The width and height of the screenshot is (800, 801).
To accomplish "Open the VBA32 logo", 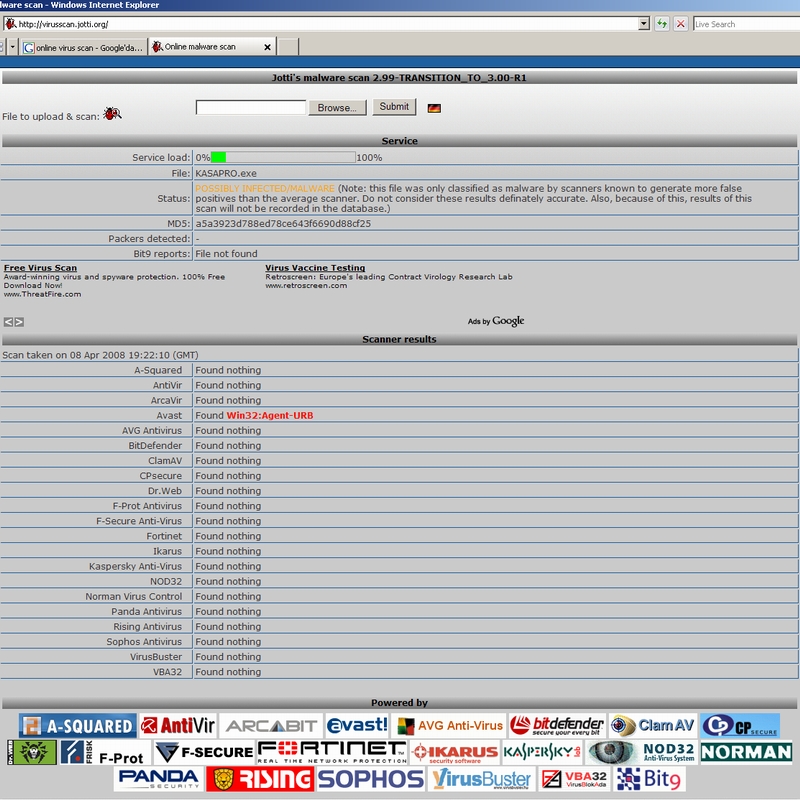I will (574, 779).
